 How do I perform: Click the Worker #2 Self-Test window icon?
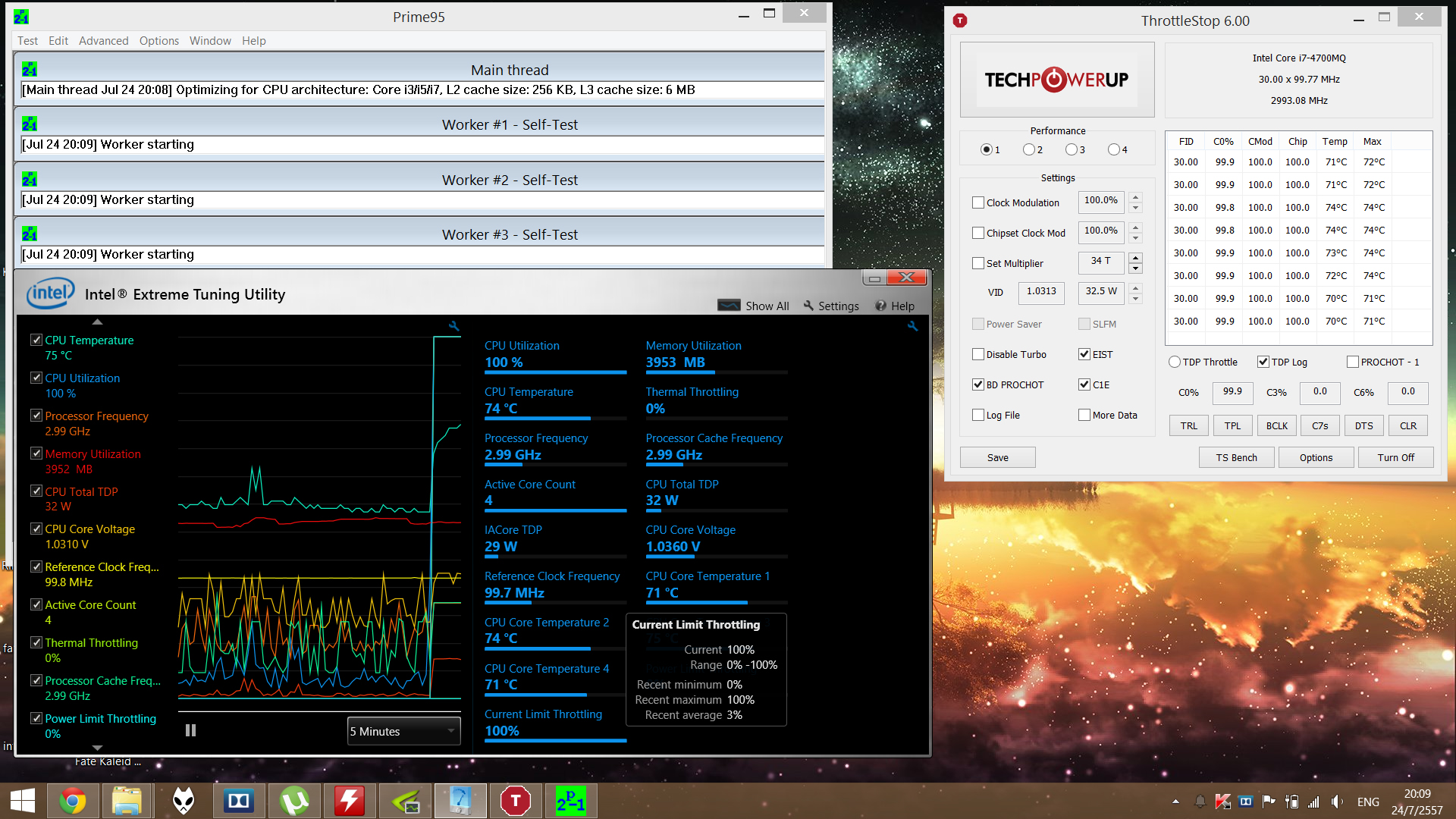[30, 180]
